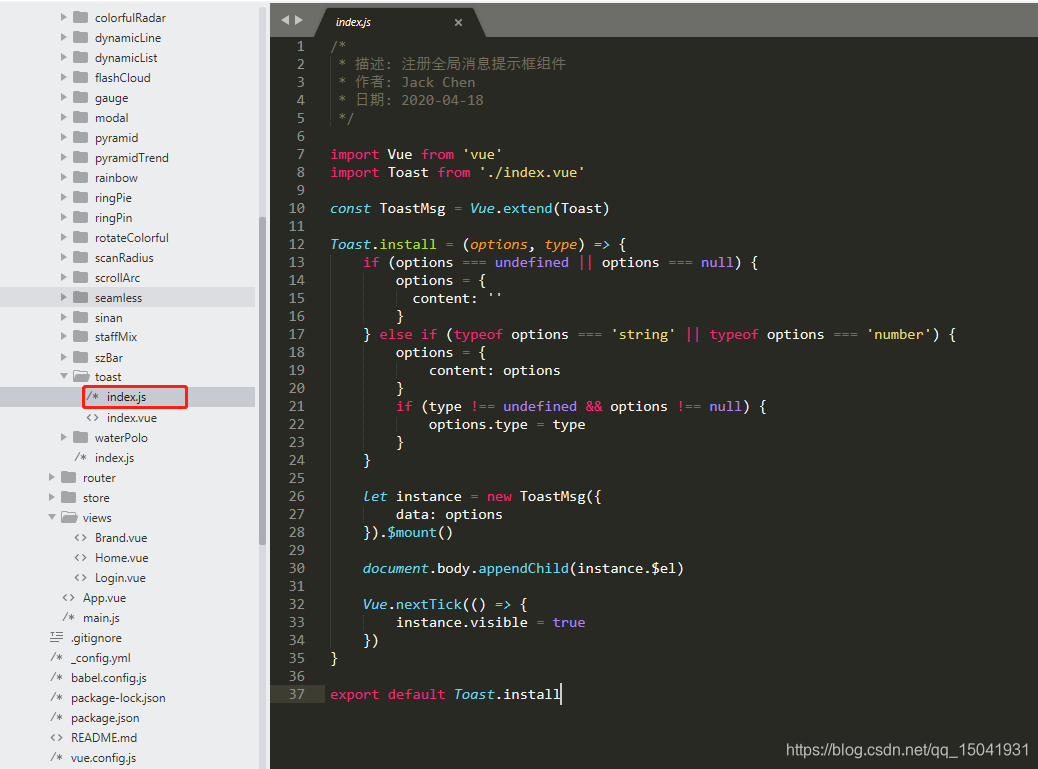Image resolution: width=1038 pixels, height=769 pixels.
Task: Open the .gitignore file
Action: (x=97, y=637)
